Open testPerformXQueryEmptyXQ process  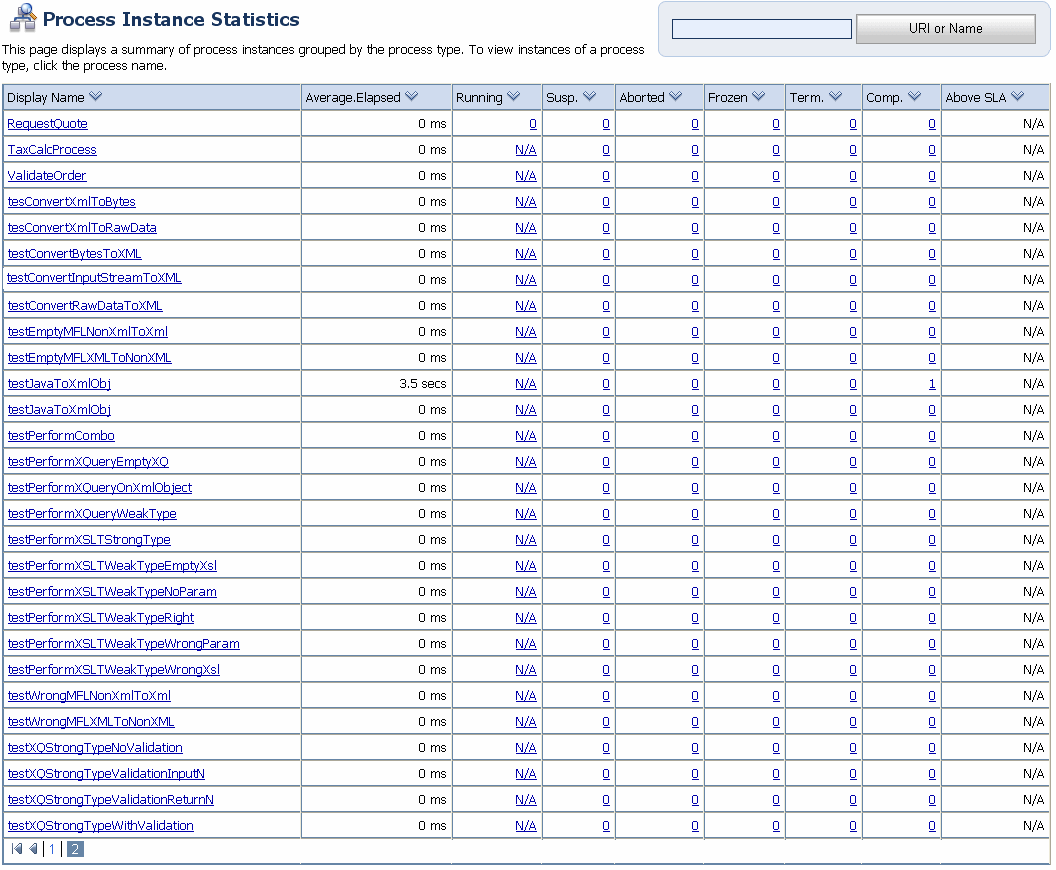88,462
